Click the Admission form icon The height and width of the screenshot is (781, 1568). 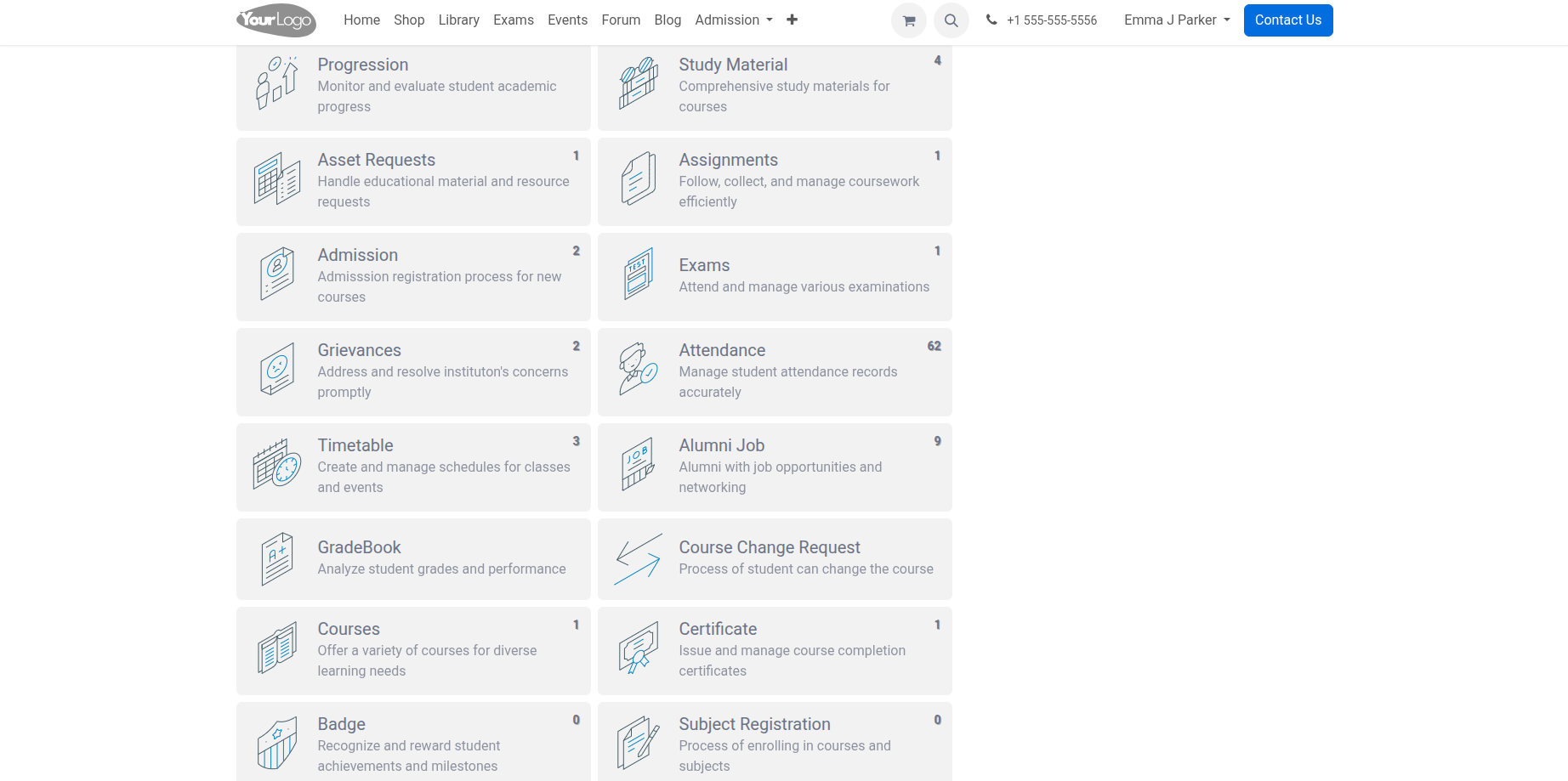[277, 274]
